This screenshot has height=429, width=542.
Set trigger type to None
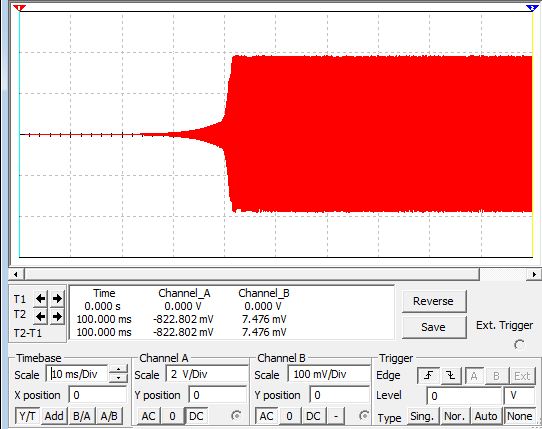coord(520,416)
